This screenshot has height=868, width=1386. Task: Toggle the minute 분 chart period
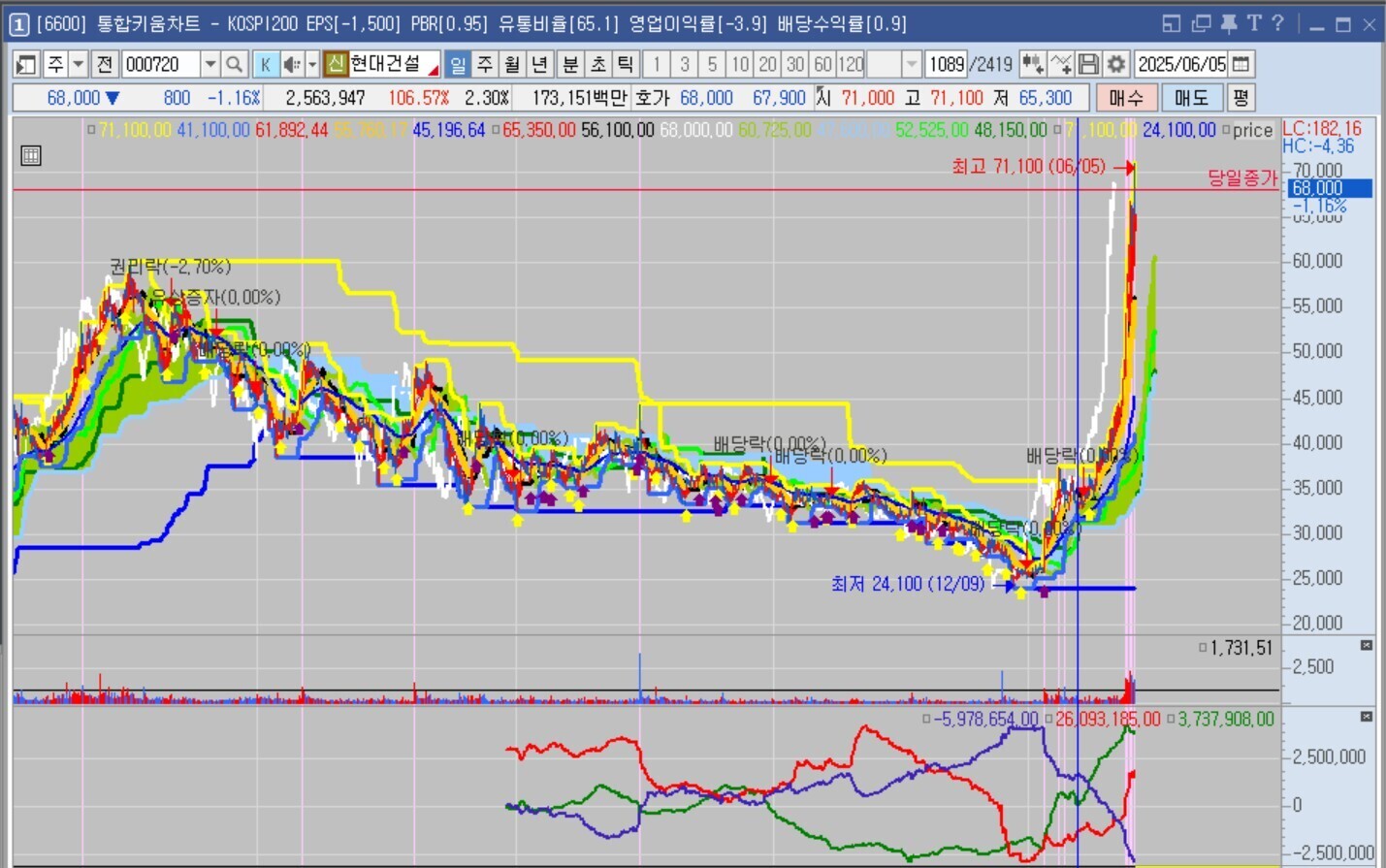(x=570, y=64)
